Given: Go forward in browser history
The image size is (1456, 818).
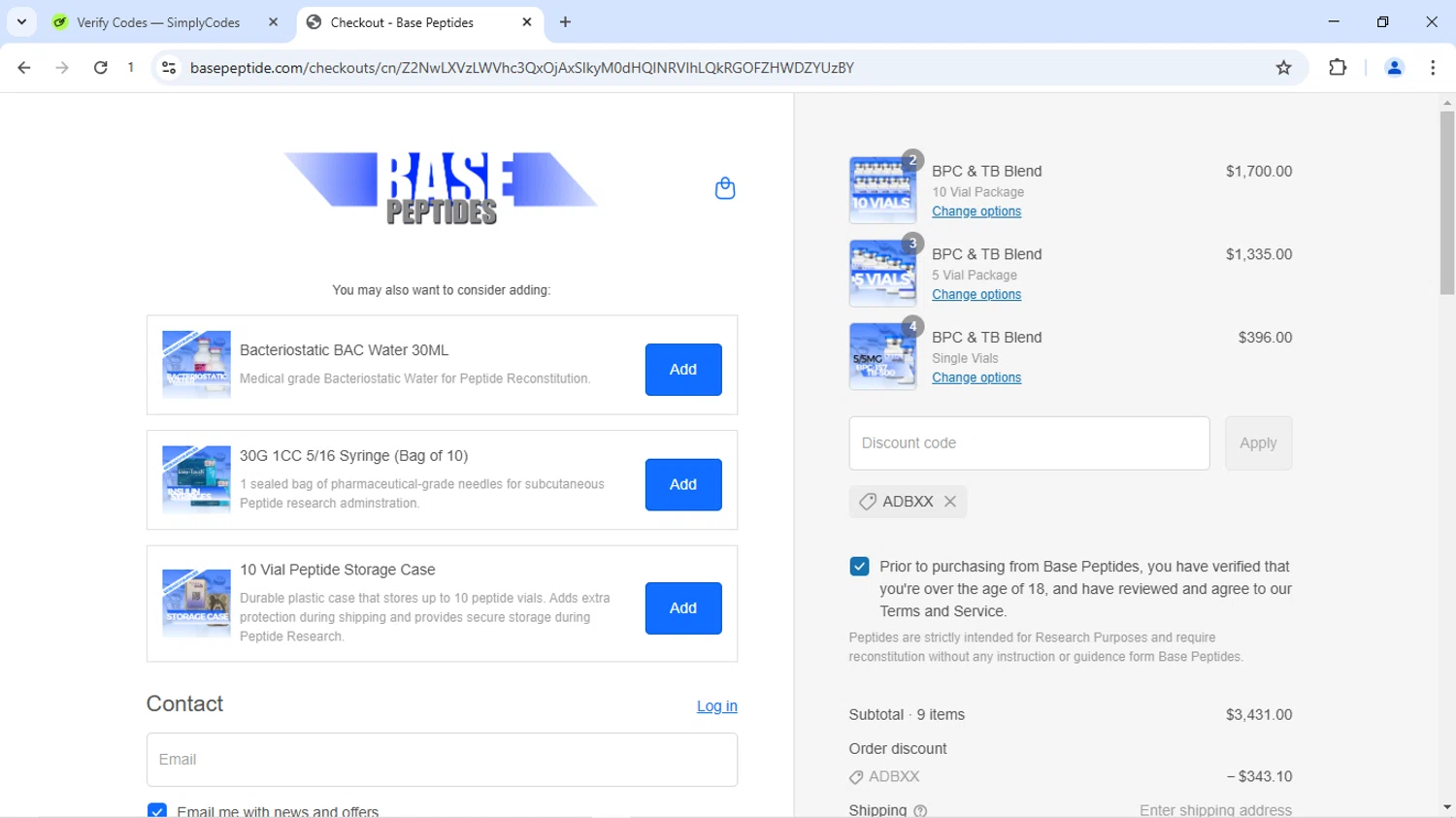Looking at the screenshot, I should 62,68.
